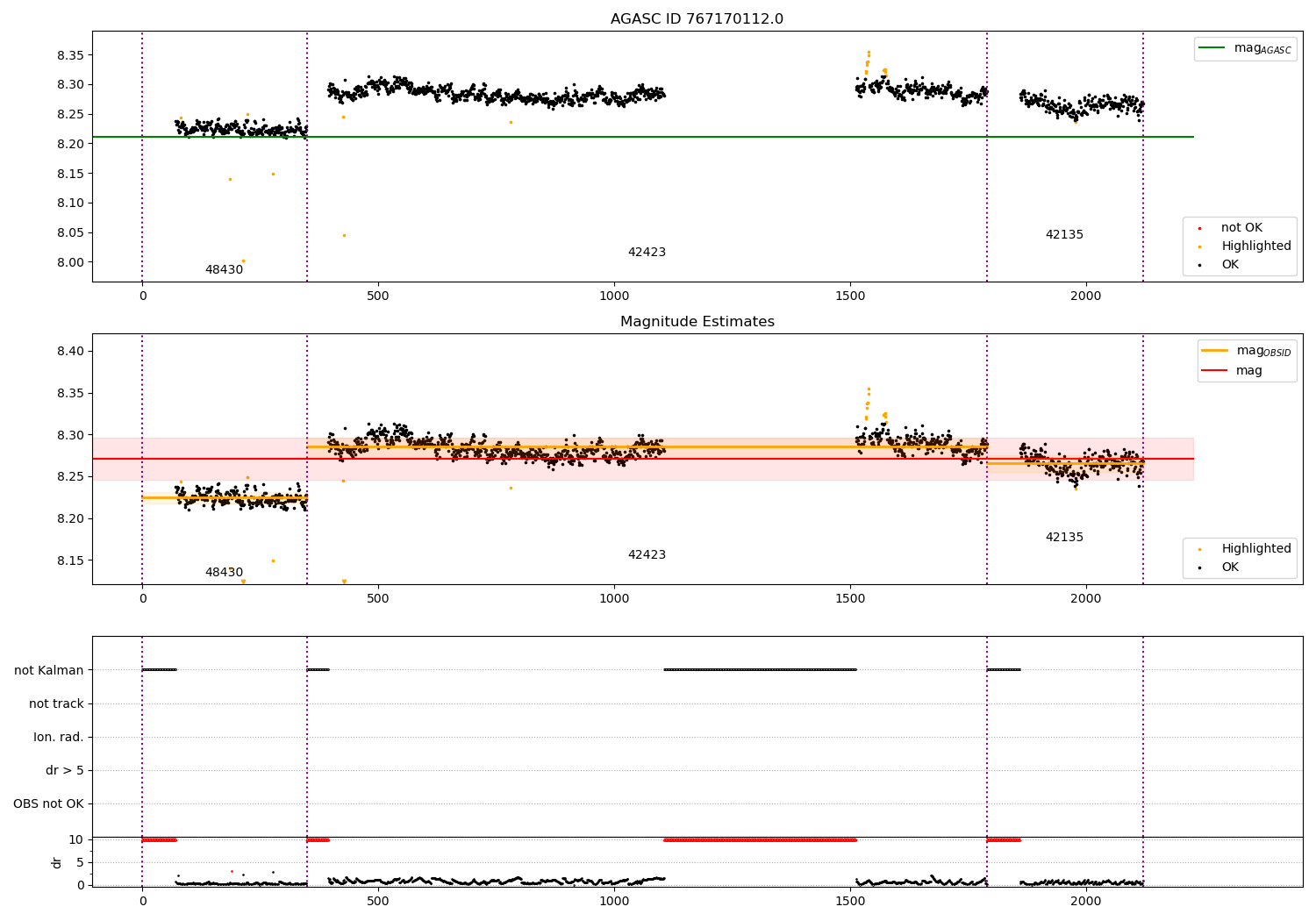This screenshot has height=921, width=1316.
Task: Click the 8.35 y-tick in the top plot
Action: (70, 55)
